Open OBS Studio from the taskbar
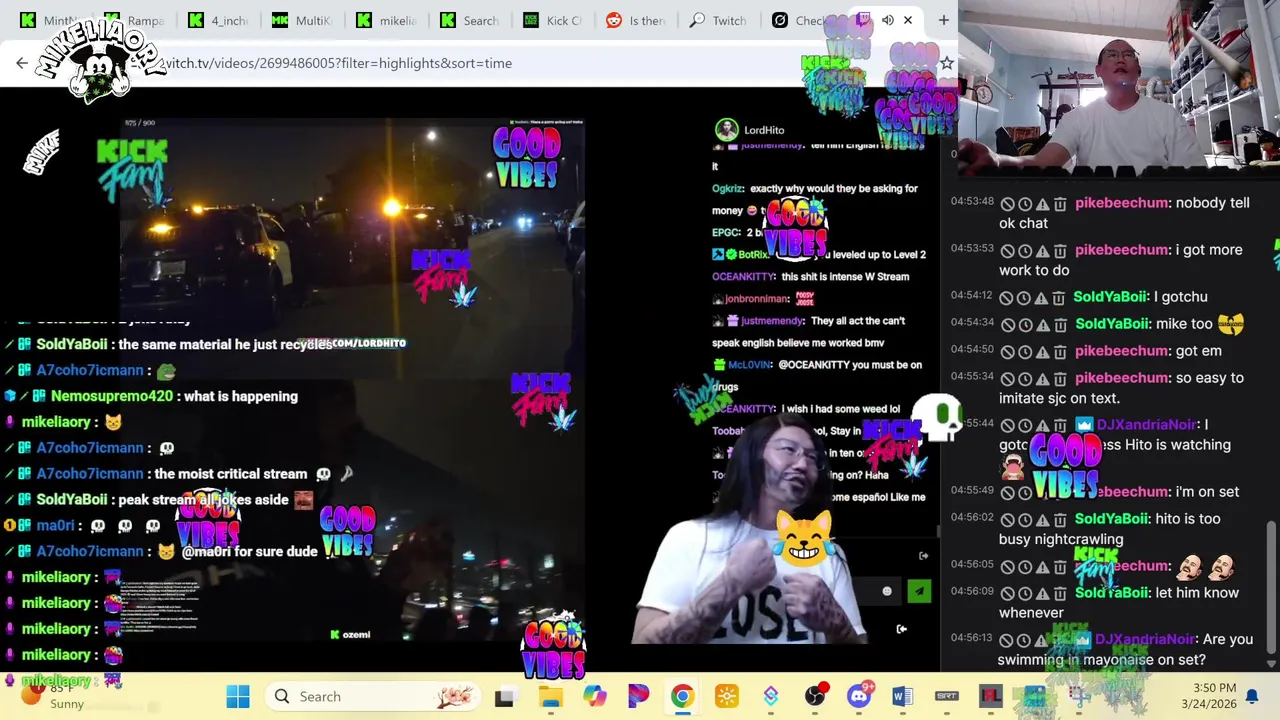 click(815, 697)
